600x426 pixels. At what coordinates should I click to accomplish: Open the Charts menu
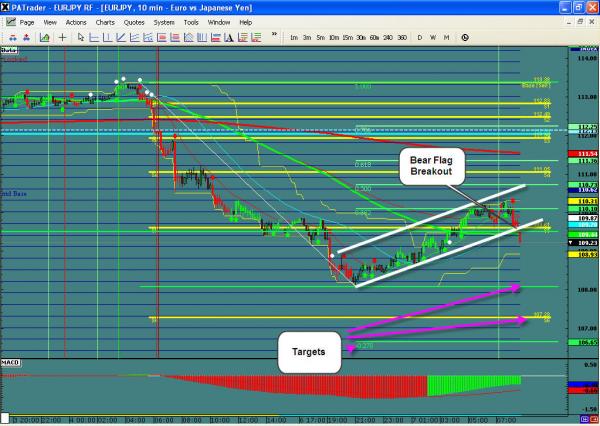click(105, 22)
